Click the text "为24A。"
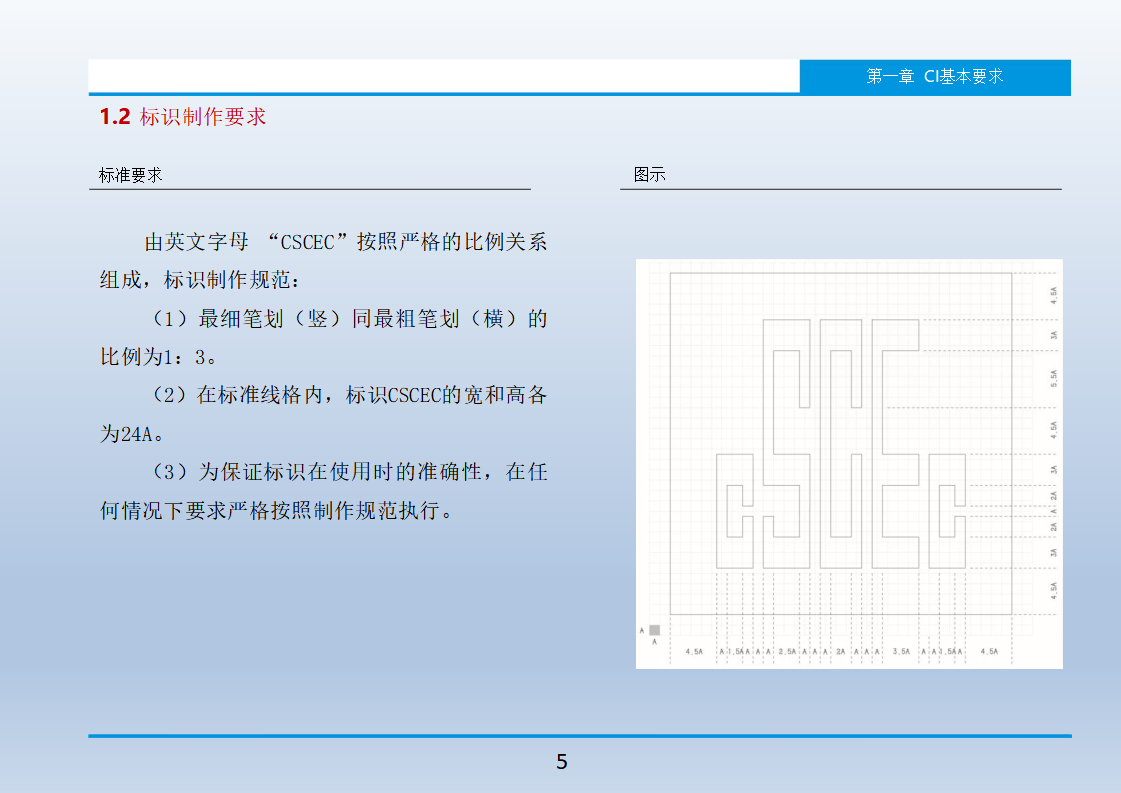This screenshot has height=793, width=1121. (132, 433)
